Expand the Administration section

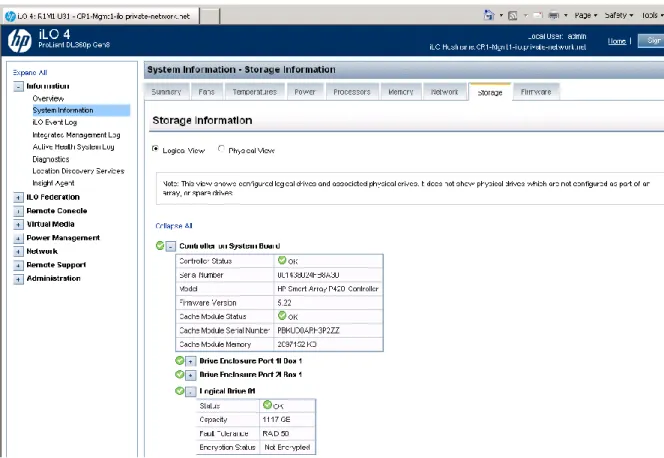click(18, 279)
